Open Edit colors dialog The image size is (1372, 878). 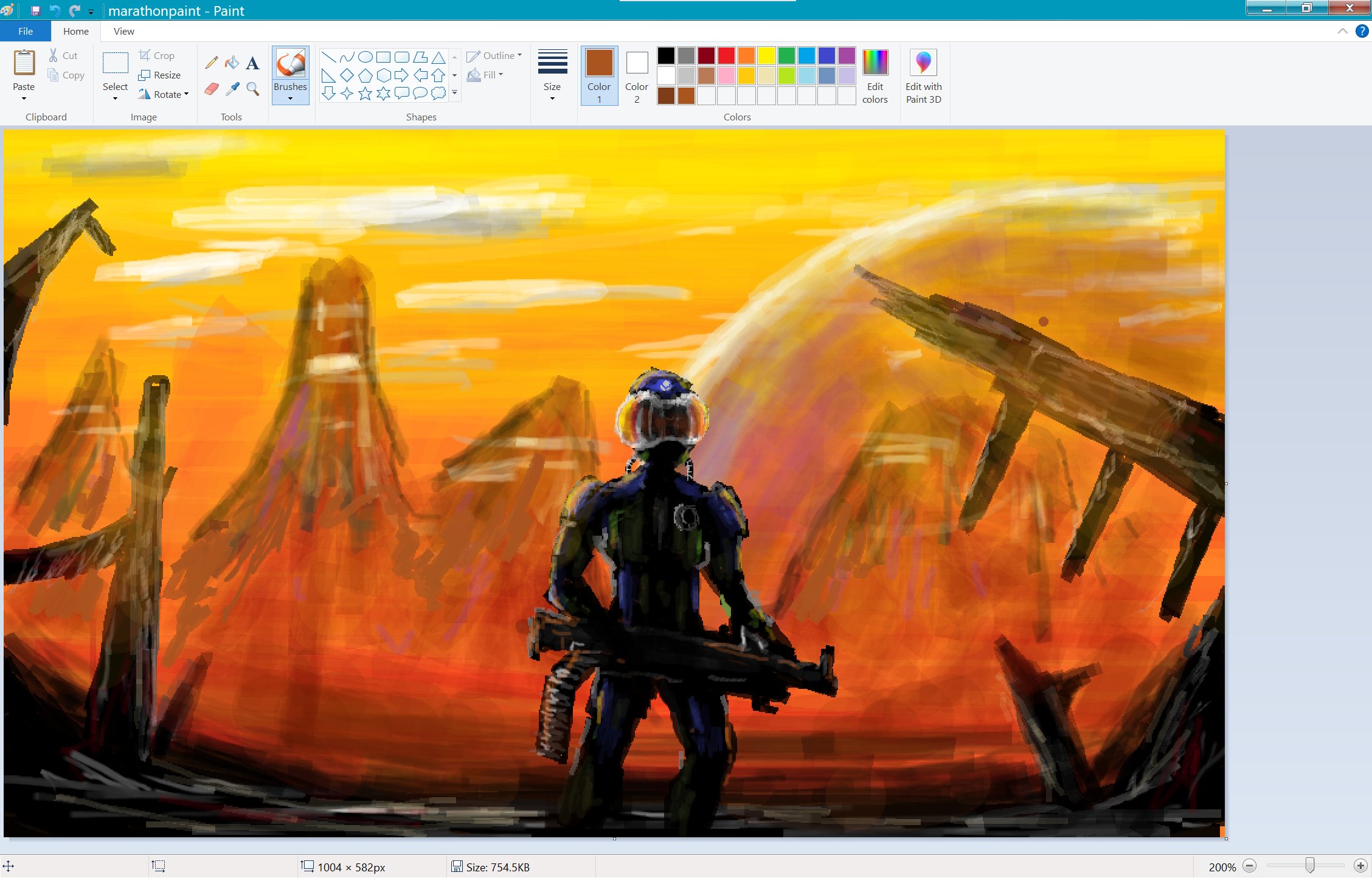(x=875, y=76)
